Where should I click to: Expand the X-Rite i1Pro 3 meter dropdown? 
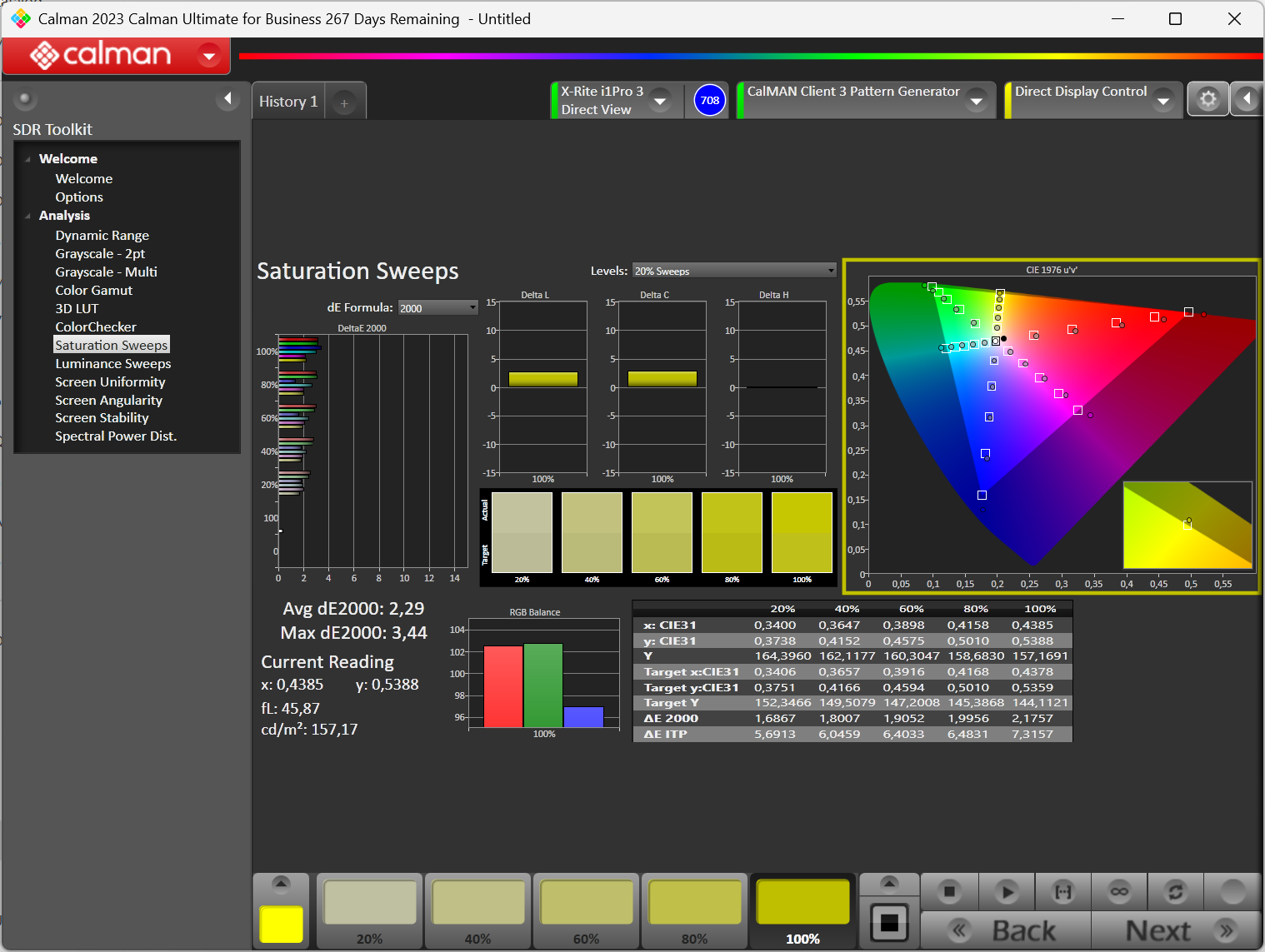[x=660, y=101]
